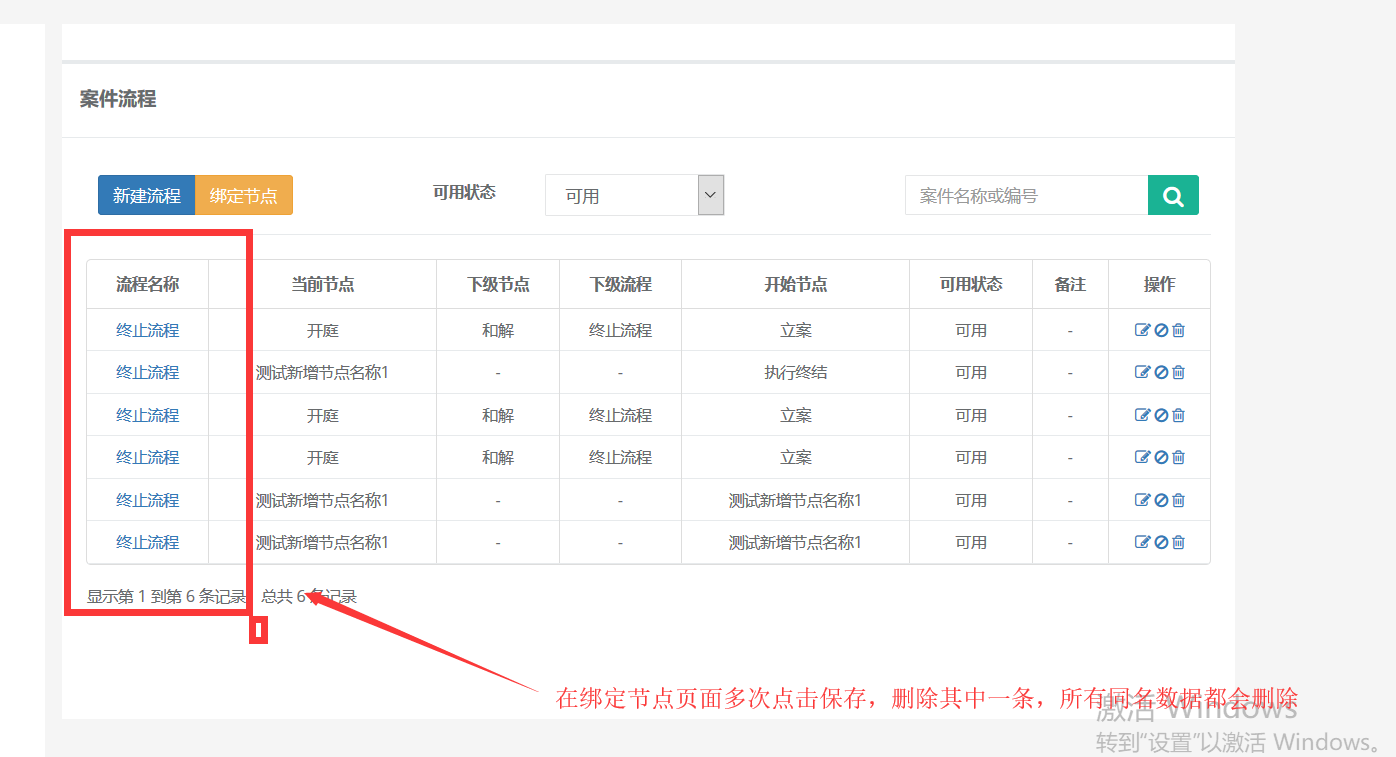Select the 执行终结 cell

click(x=796, y=372)
